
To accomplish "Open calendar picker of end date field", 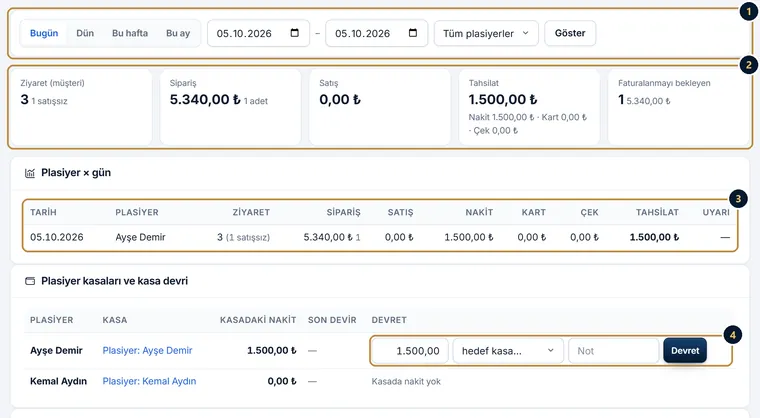I will (x=412, y=33).
